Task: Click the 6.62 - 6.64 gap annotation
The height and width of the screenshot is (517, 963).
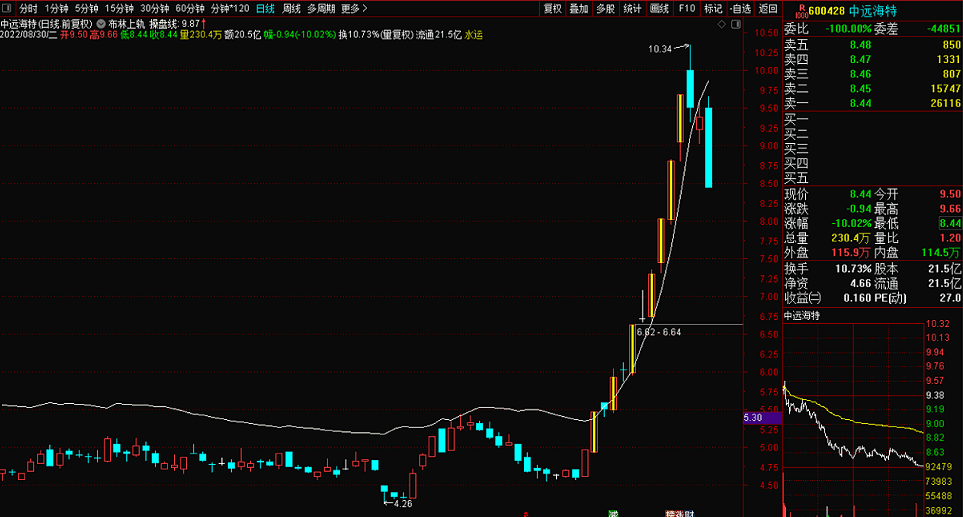Action: (x=659, y=332)
